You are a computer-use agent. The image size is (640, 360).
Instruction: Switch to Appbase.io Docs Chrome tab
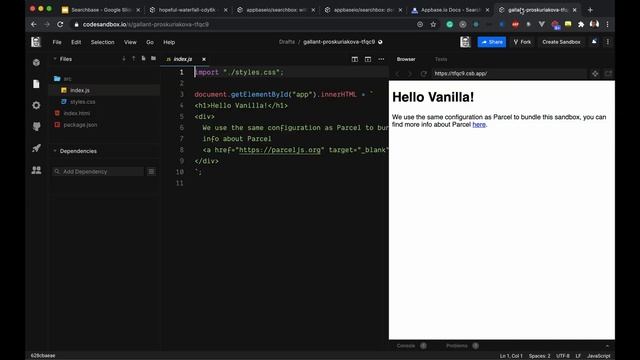(451, 10)
